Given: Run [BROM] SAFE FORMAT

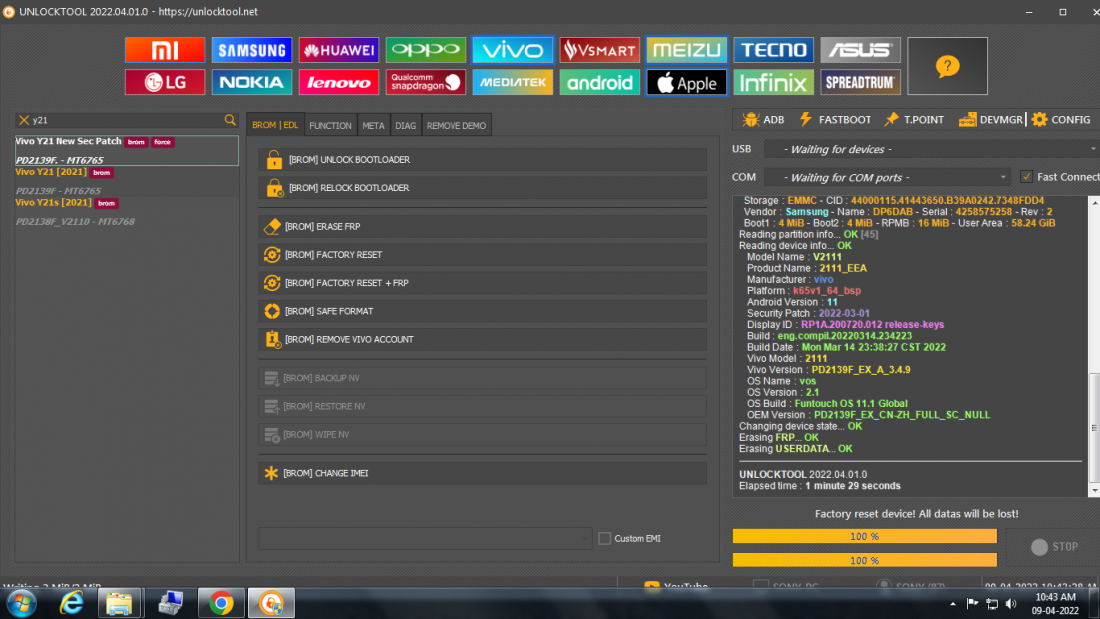Looking at the screenshot, I should click(483, 310).
